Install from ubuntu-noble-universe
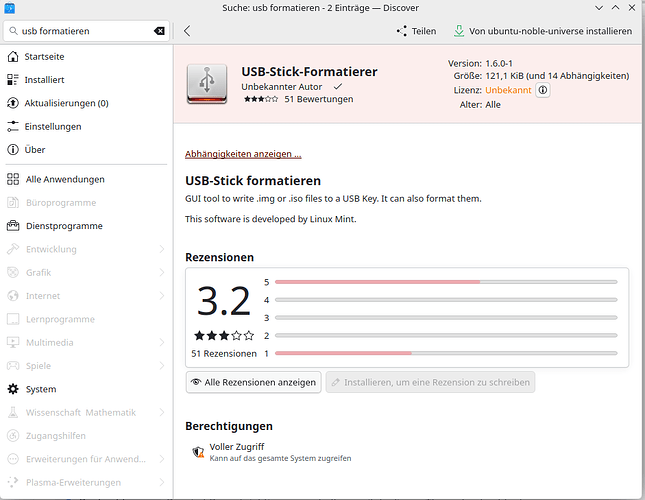The image size is (645, 500). [542, 31]
